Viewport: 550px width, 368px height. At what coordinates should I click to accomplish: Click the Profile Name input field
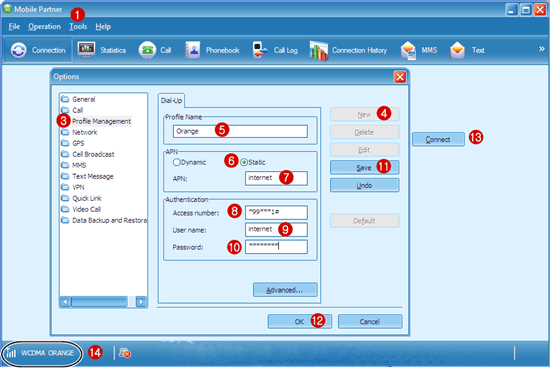[x=240, y=131]
